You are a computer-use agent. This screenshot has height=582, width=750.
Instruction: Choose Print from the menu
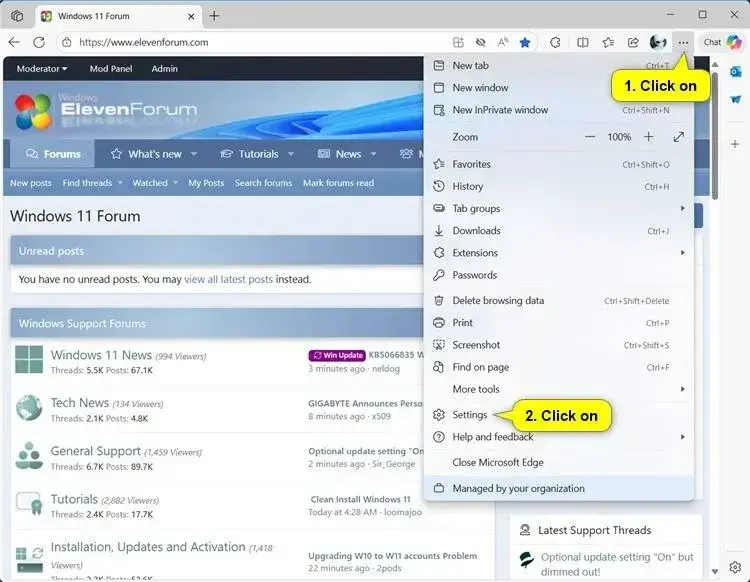[559, 323]
